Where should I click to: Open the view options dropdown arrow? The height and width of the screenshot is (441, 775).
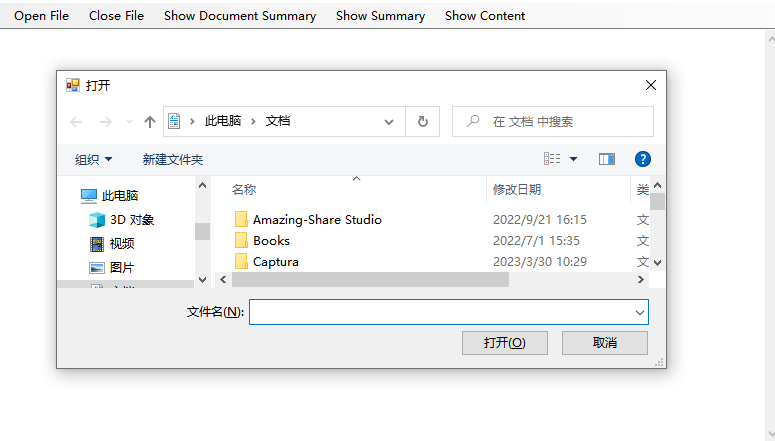(574, 159)
